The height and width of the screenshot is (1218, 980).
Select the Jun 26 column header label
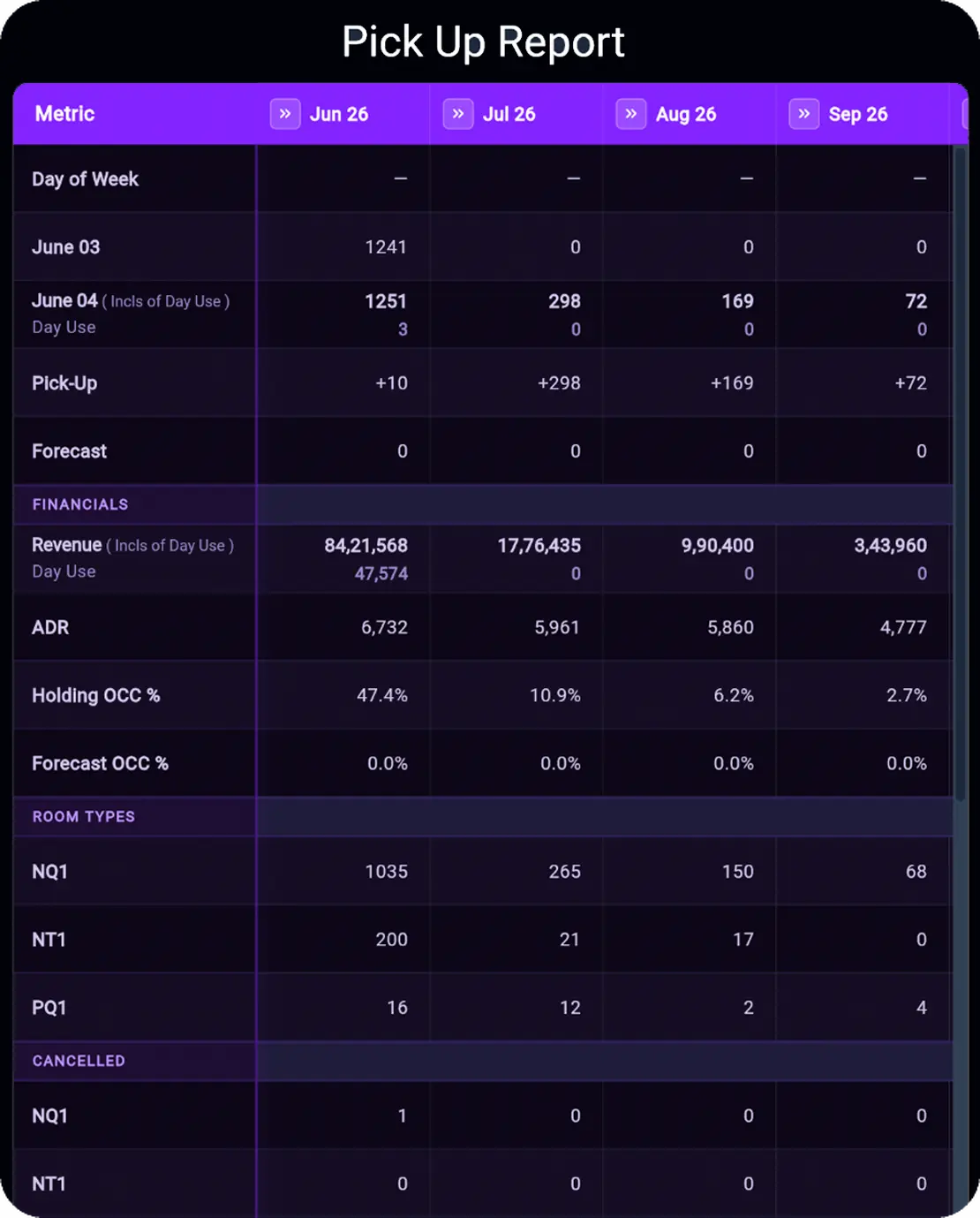(339, 114)
